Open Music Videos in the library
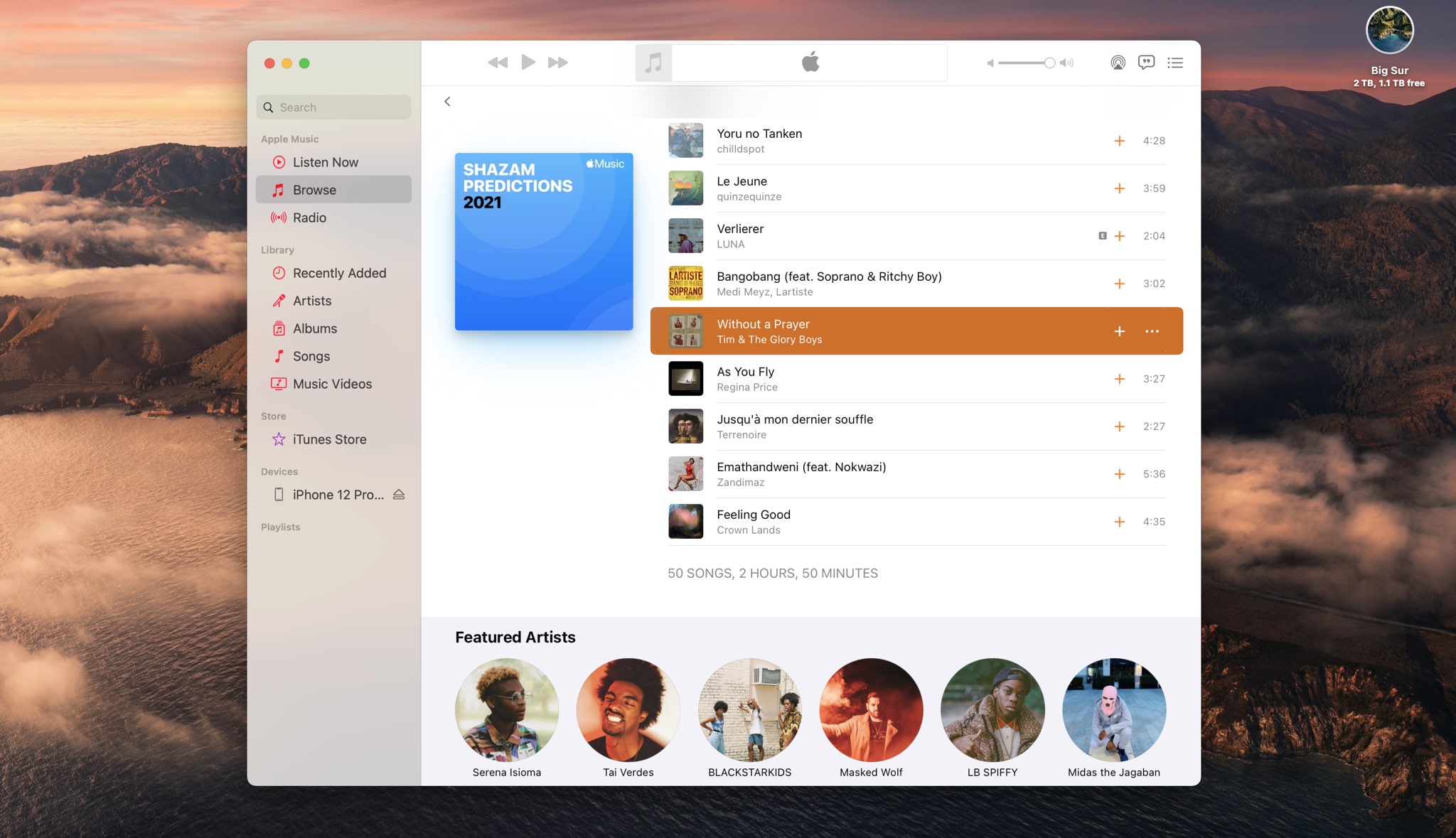 (x=333, y=384)
